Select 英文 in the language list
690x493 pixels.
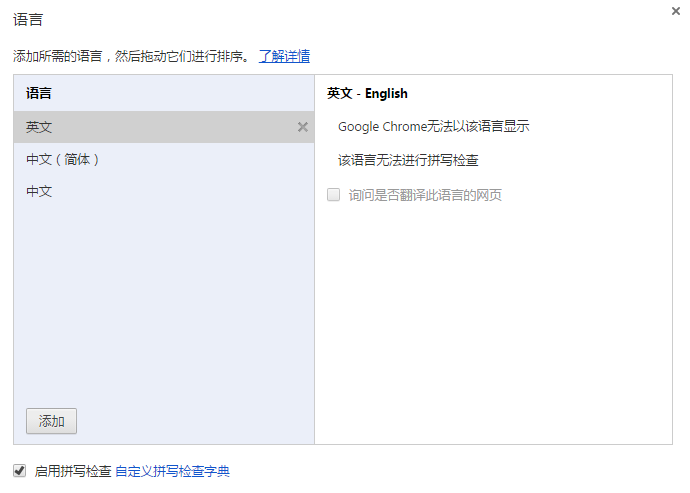pos(164,127)
